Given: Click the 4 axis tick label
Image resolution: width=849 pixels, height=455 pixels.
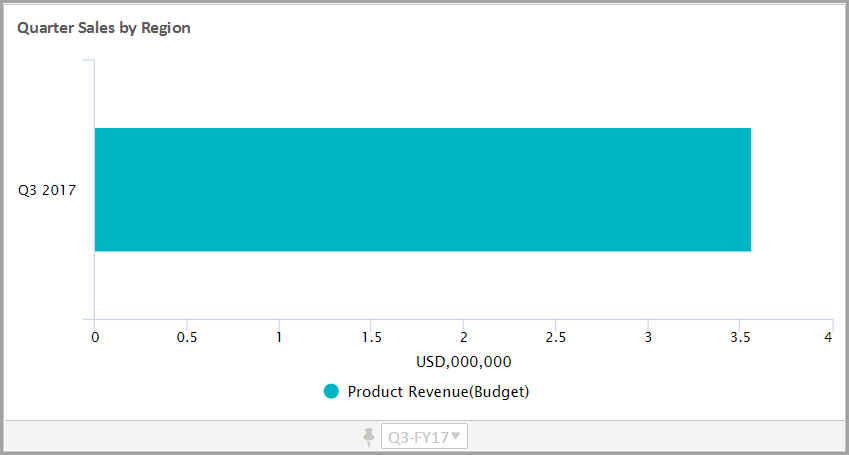Looking at the screenshot, I should pos(828,337).
